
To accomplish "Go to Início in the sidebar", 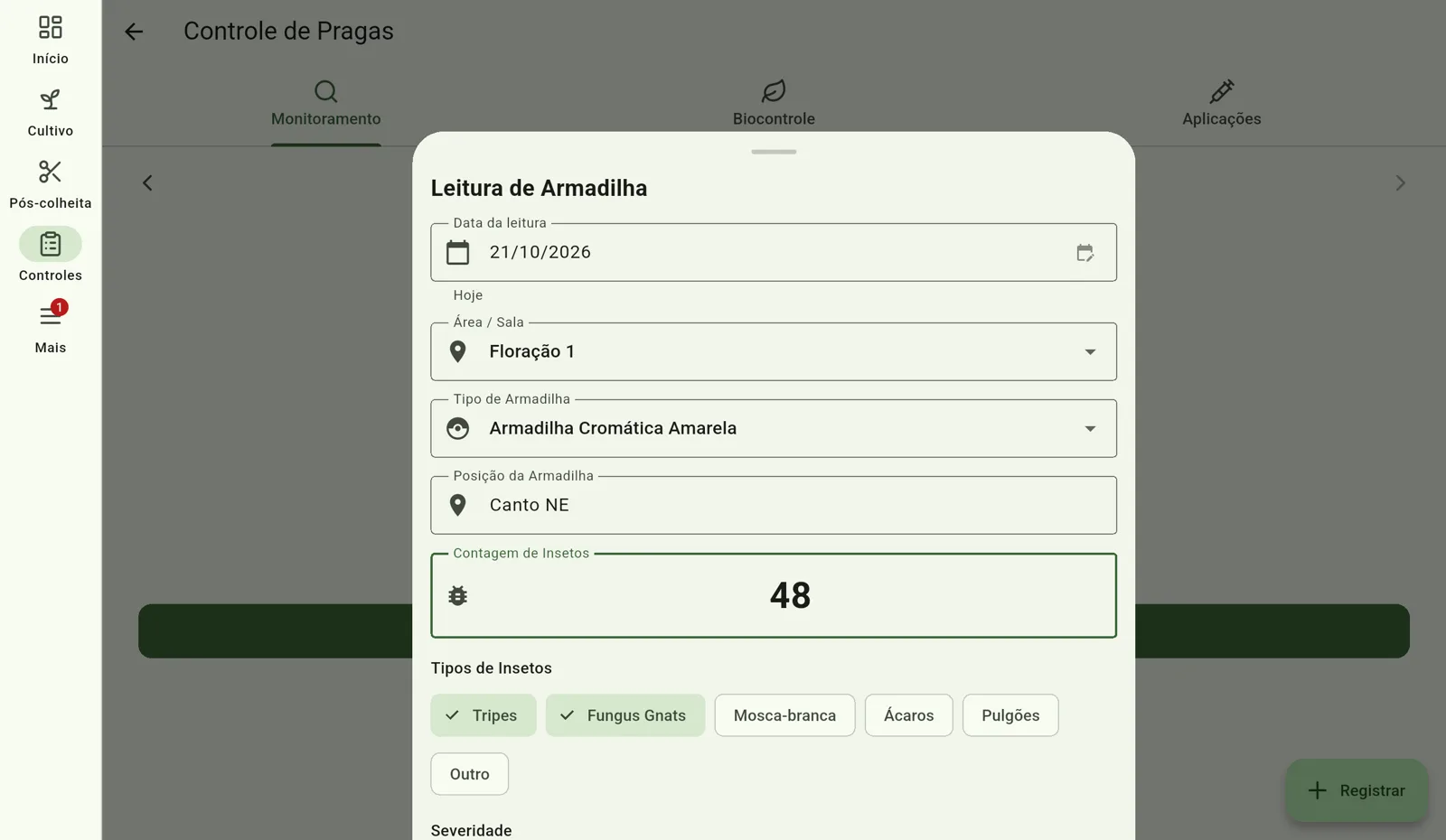I will tap(51, 41).
